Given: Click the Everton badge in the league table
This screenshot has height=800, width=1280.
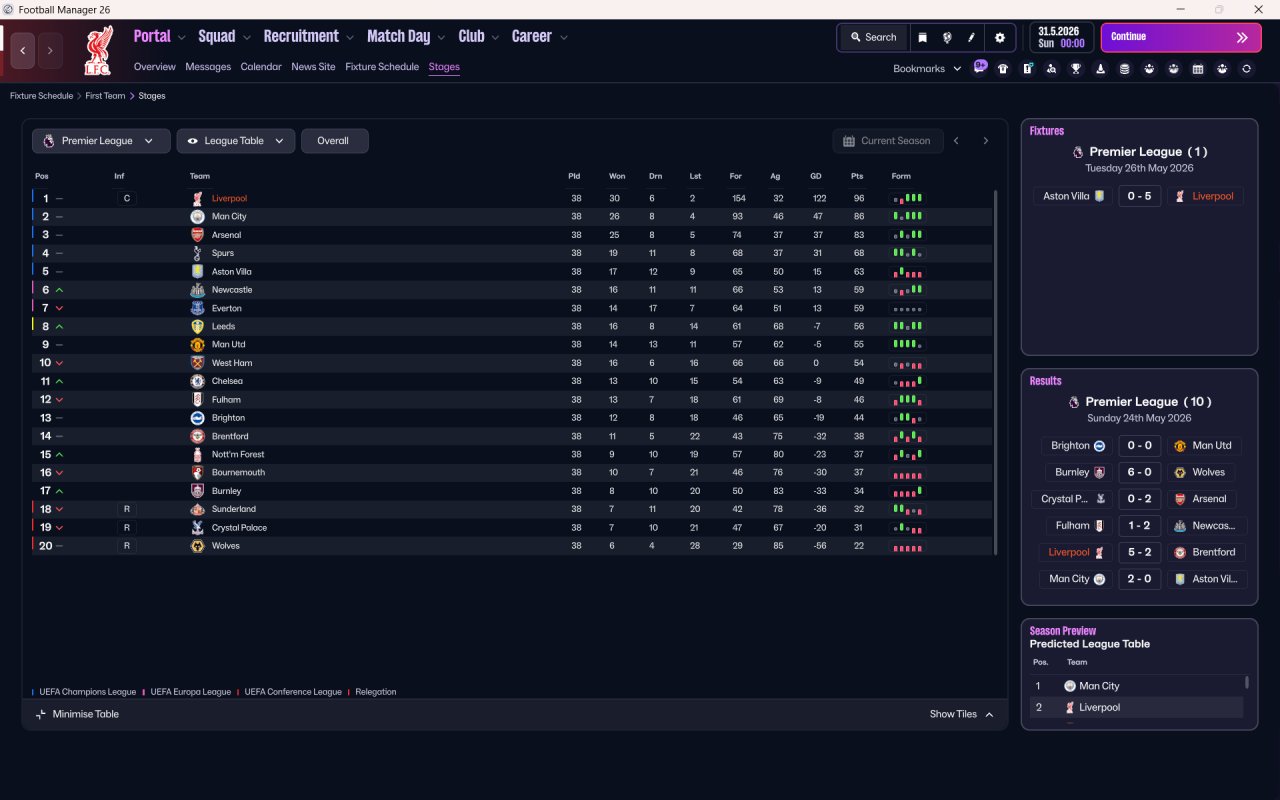Looking at the screenshot, I should 198,308.
